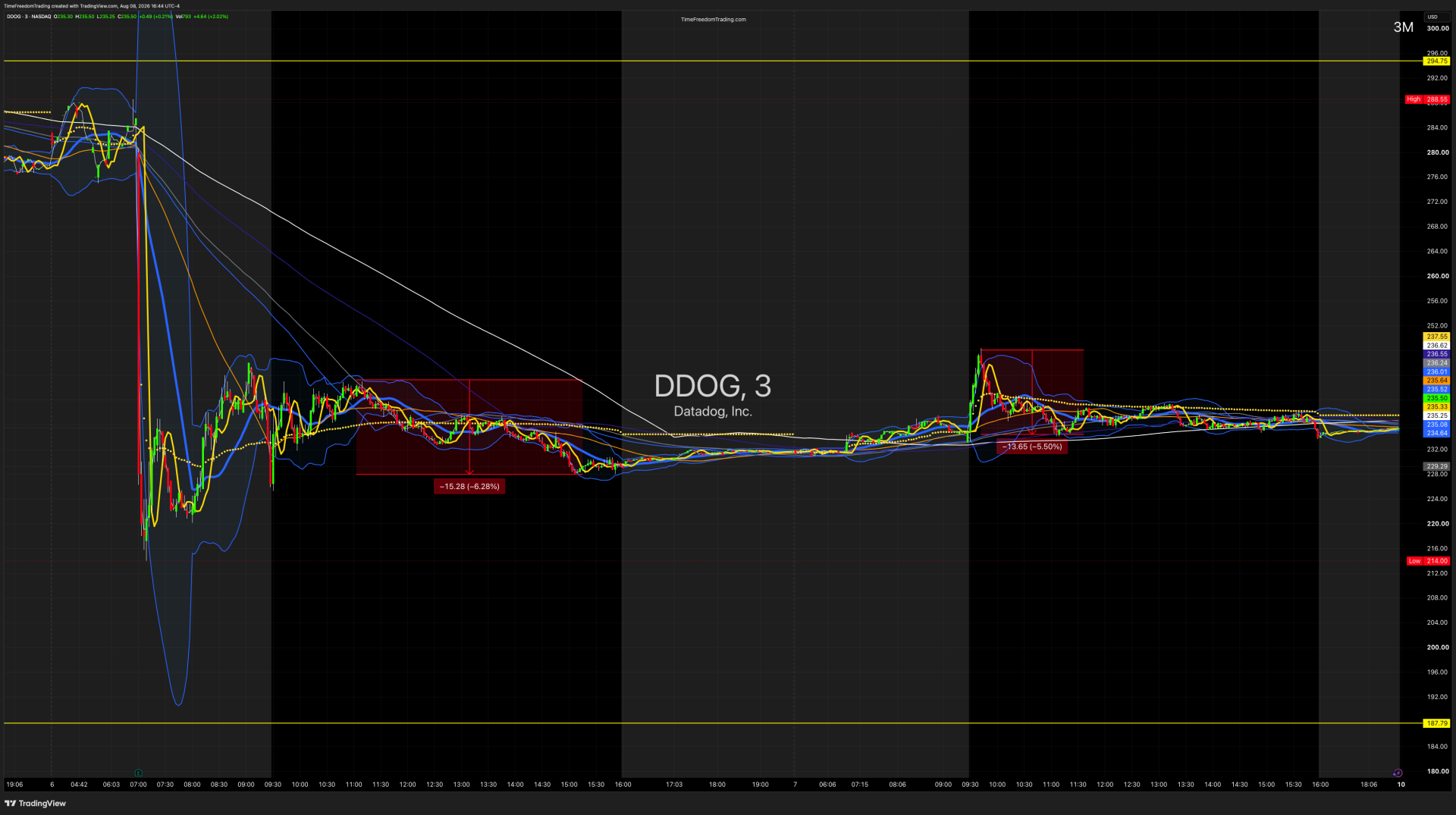Click the 3M timeframe label
The width and height of the screenshot is (1456, 815).
[x=1404, y=27]
